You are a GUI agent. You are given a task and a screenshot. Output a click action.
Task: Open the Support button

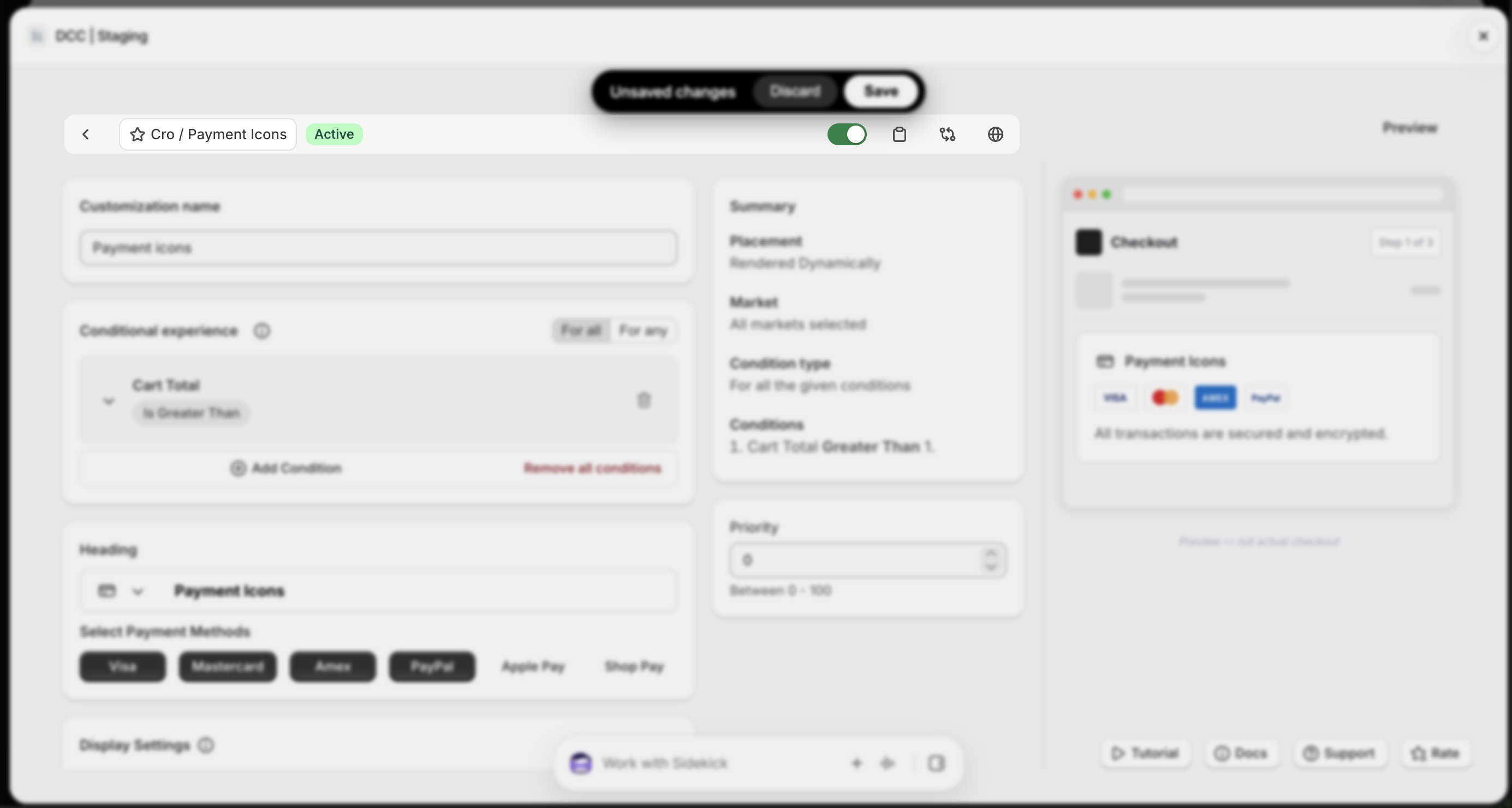(1340, 753)
